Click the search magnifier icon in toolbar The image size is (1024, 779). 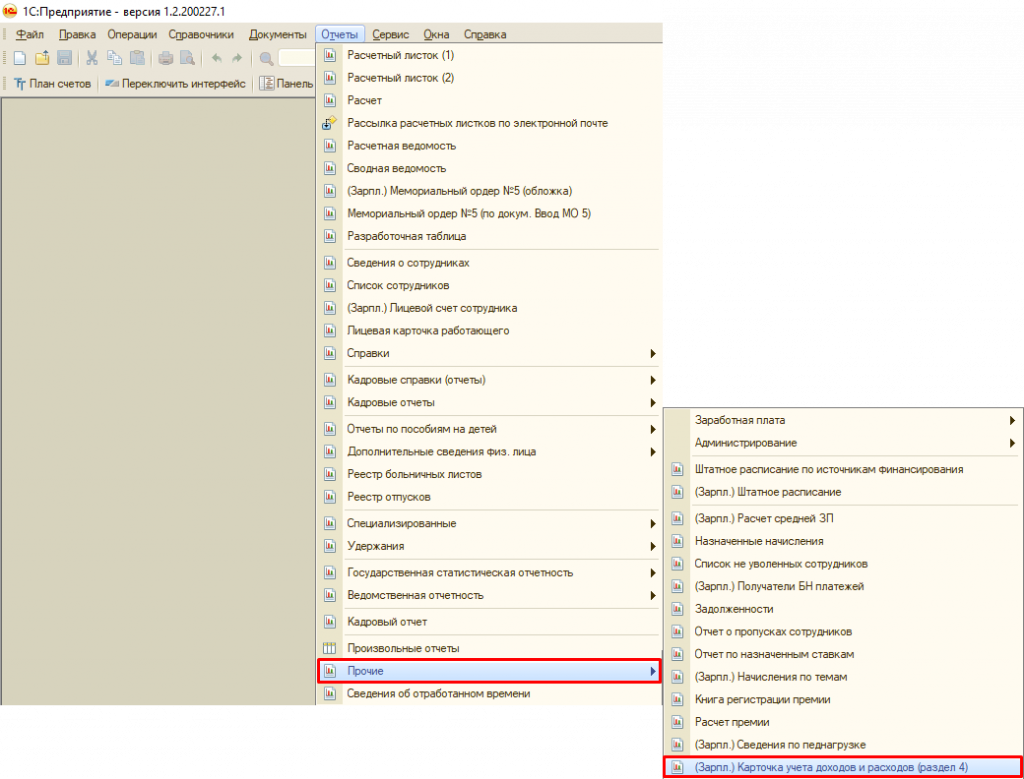pos(267,58)
